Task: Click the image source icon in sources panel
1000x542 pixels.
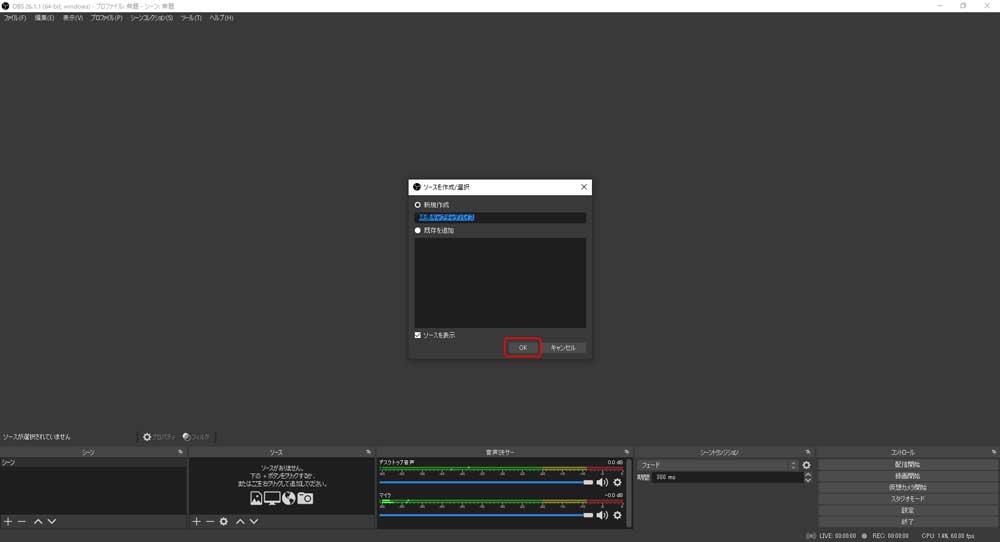Action: pos(256,499)
